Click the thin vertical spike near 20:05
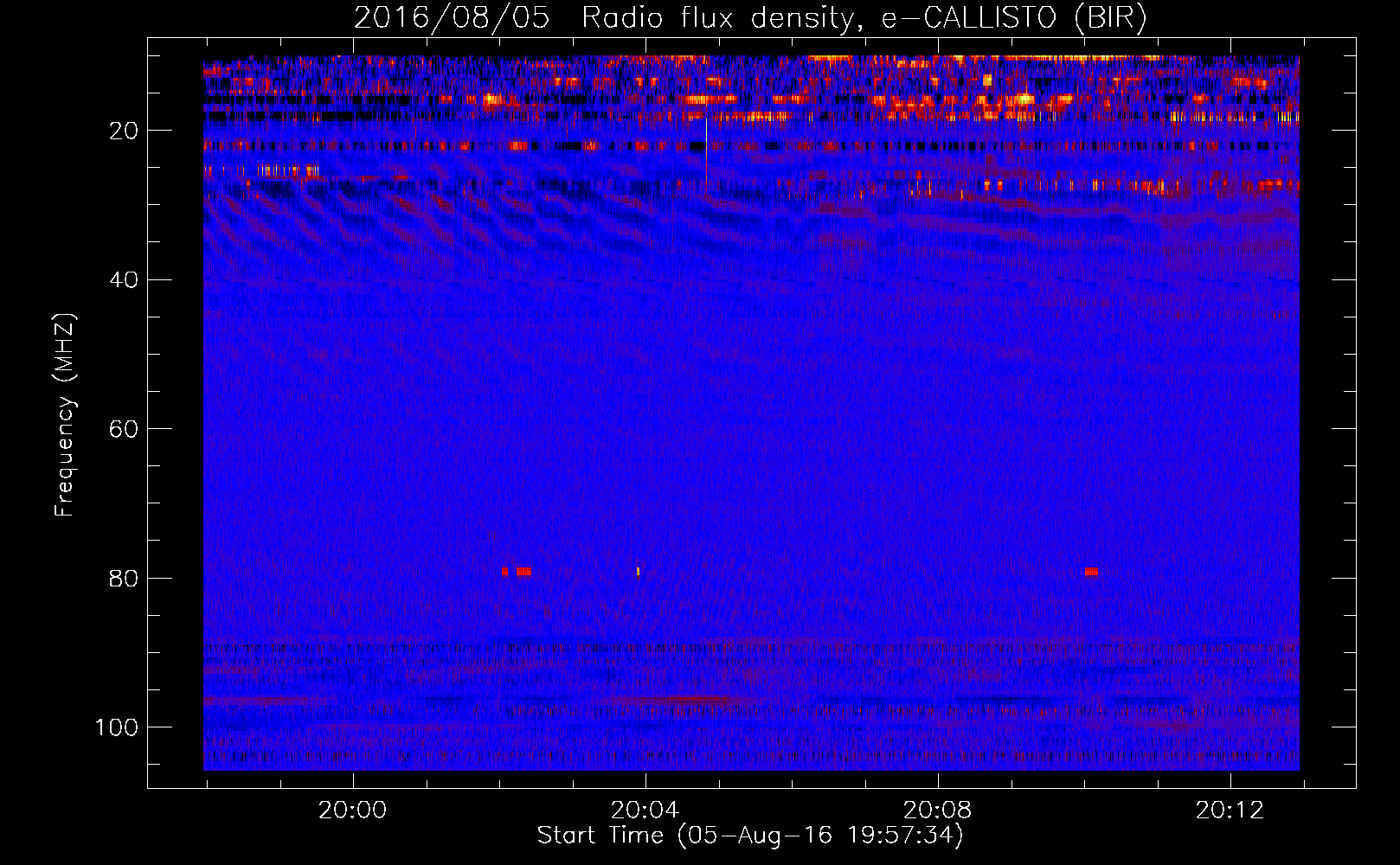 (x=706, y=154)
